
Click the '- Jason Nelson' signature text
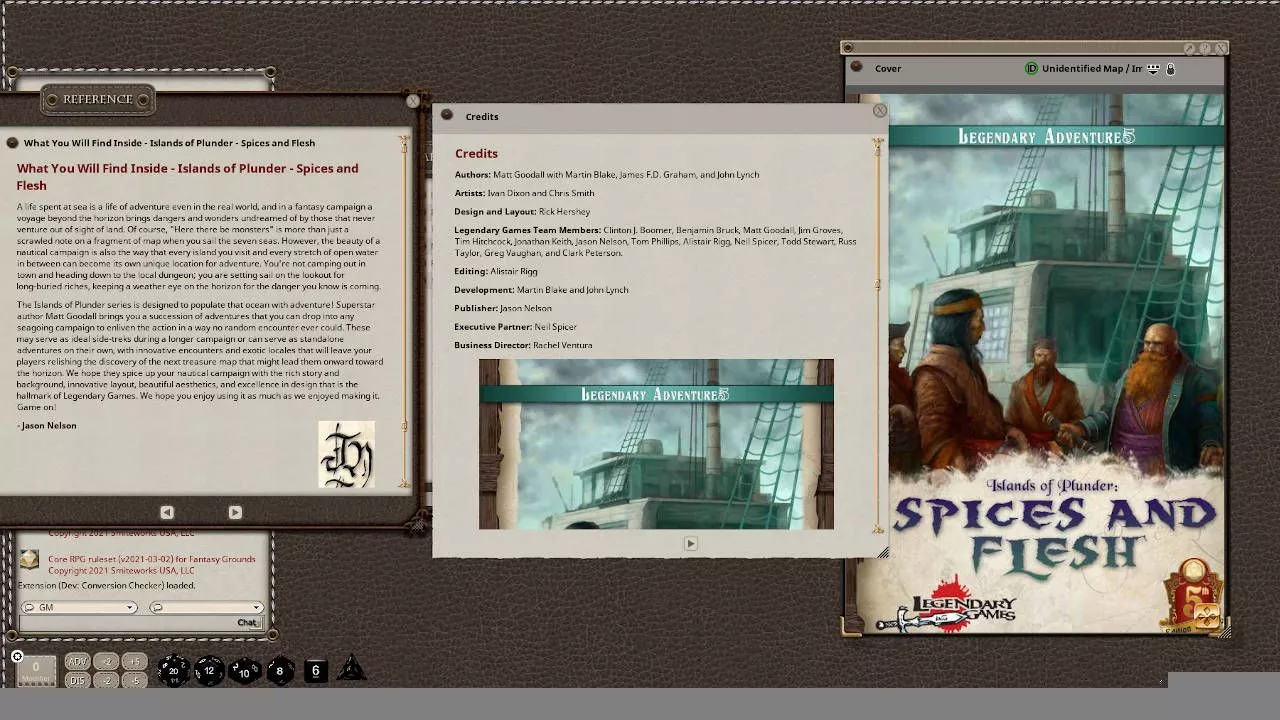[47, 426]
